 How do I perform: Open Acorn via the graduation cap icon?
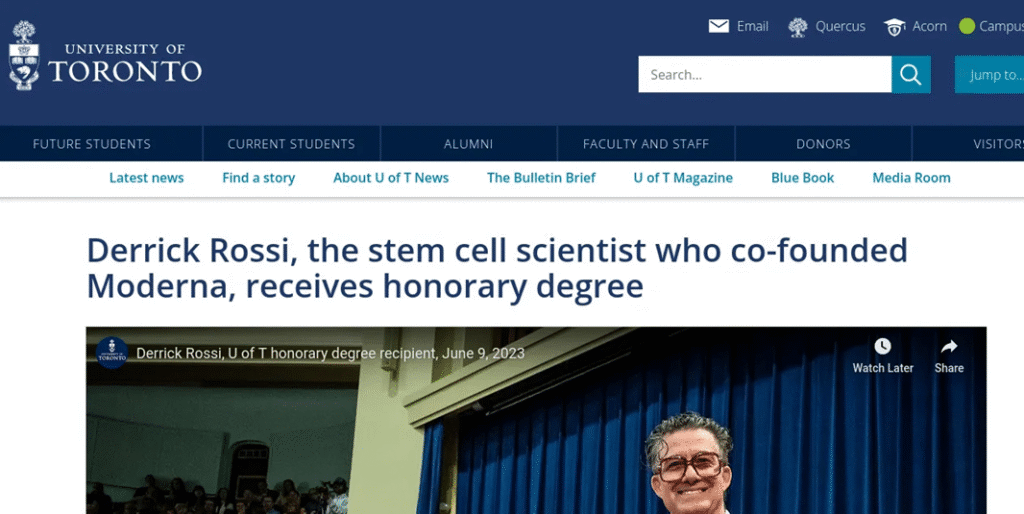point(894,27)
